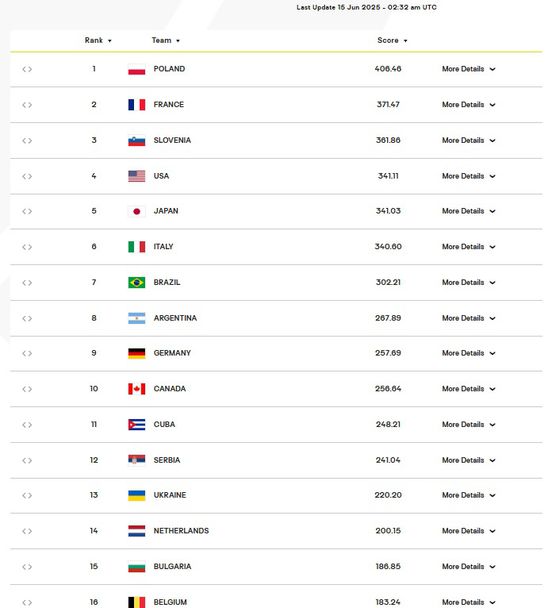Expand More Details for USA
Screen dimensions: 548x608
pyautogui.click(x=468, y=176)
